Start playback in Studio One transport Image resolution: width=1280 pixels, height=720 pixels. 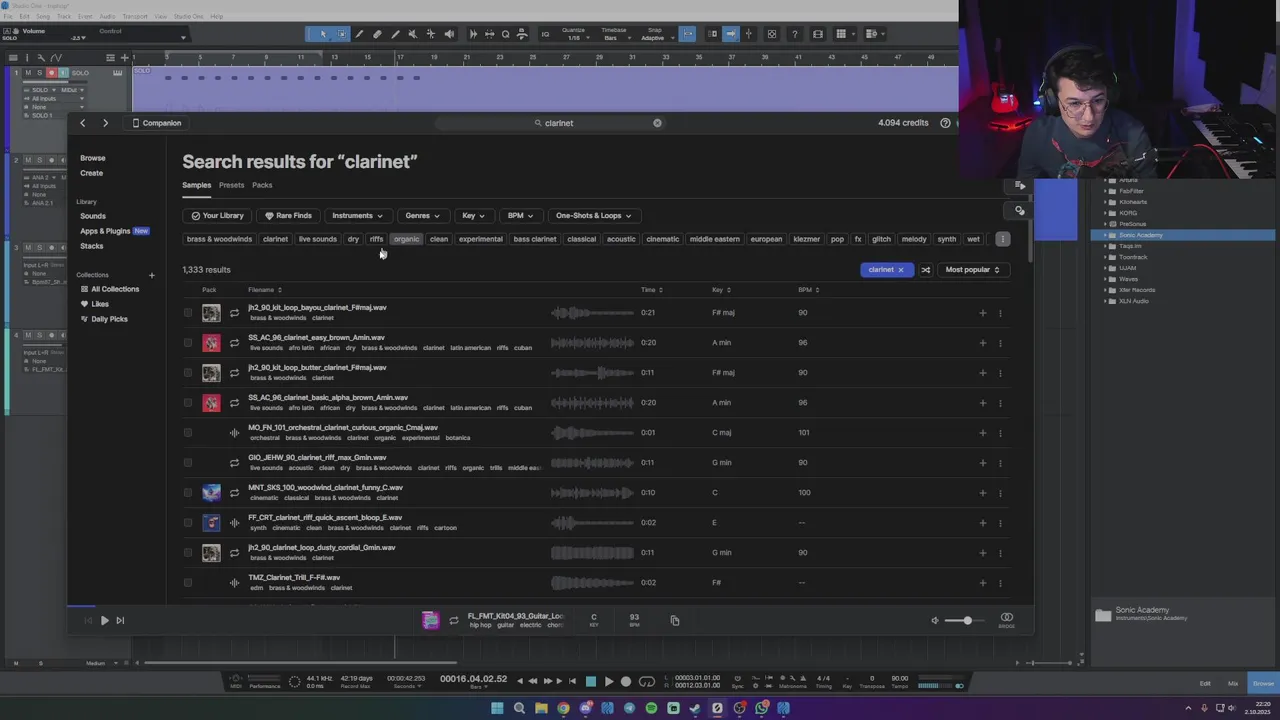coord(608,682)
